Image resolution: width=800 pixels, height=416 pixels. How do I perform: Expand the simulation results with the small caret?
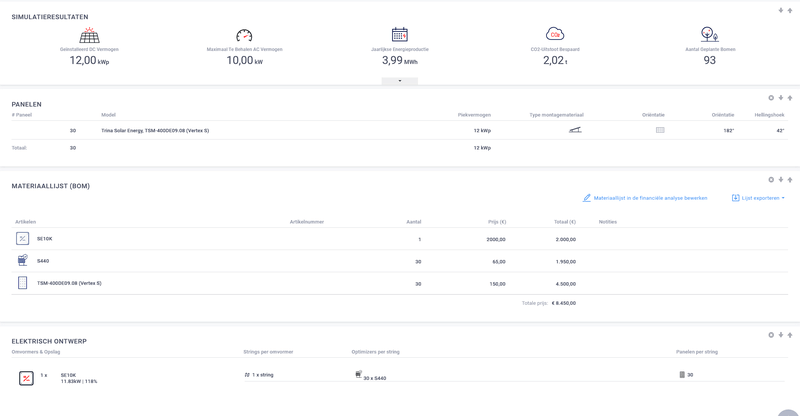(x=399, y=81)
